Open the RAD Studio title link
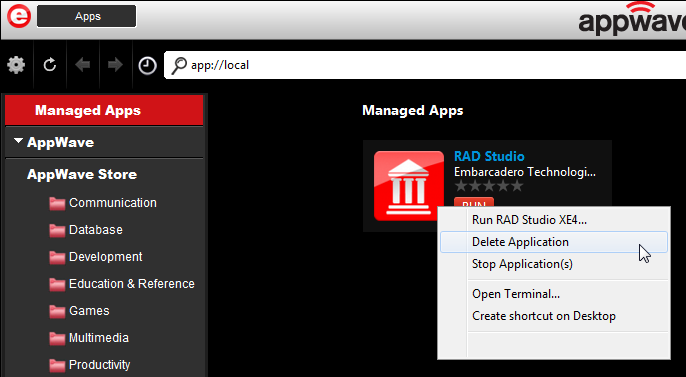 pyautogui.click(x=489, y=156)
